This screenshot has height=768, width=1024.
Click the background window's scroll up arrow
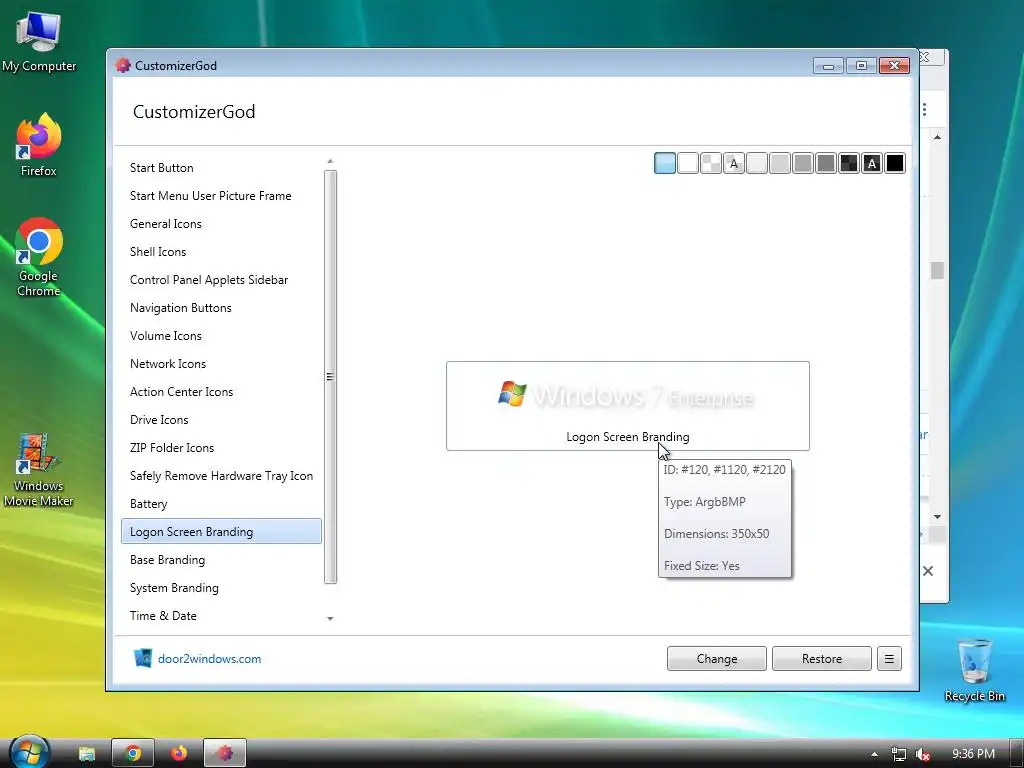[x=938, y=137]
